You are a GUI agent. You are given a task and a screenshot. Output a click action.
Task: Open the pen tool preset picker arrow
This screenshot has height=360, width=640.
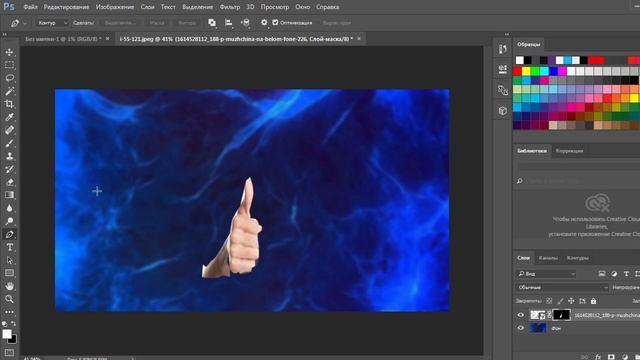pos(24,23)
